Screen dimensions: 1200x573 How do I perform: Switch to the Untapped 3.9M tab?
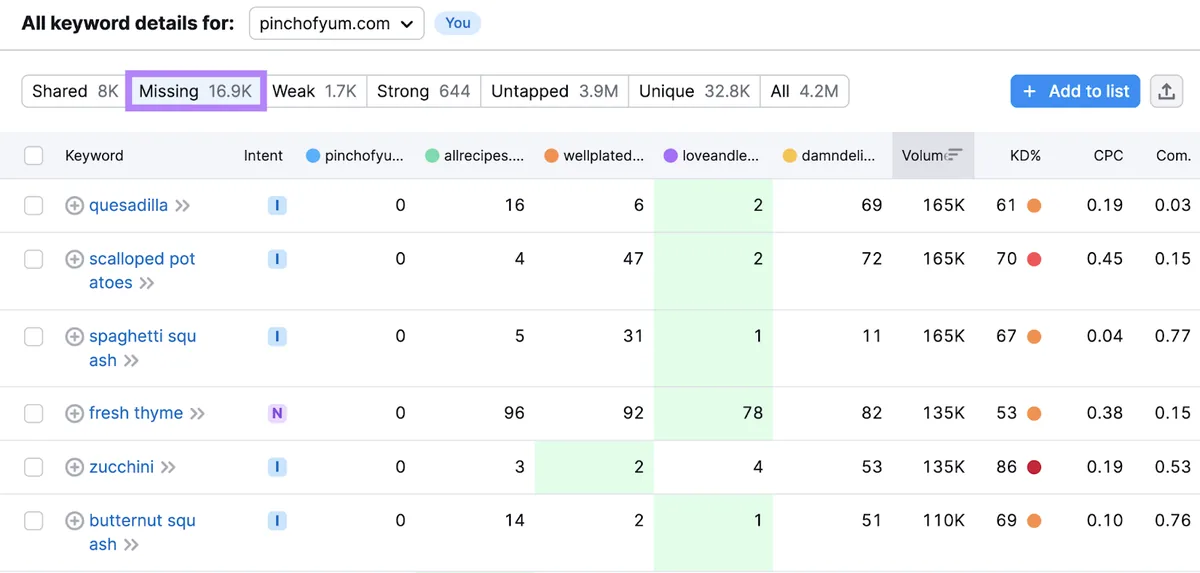(x=554, y=91)
